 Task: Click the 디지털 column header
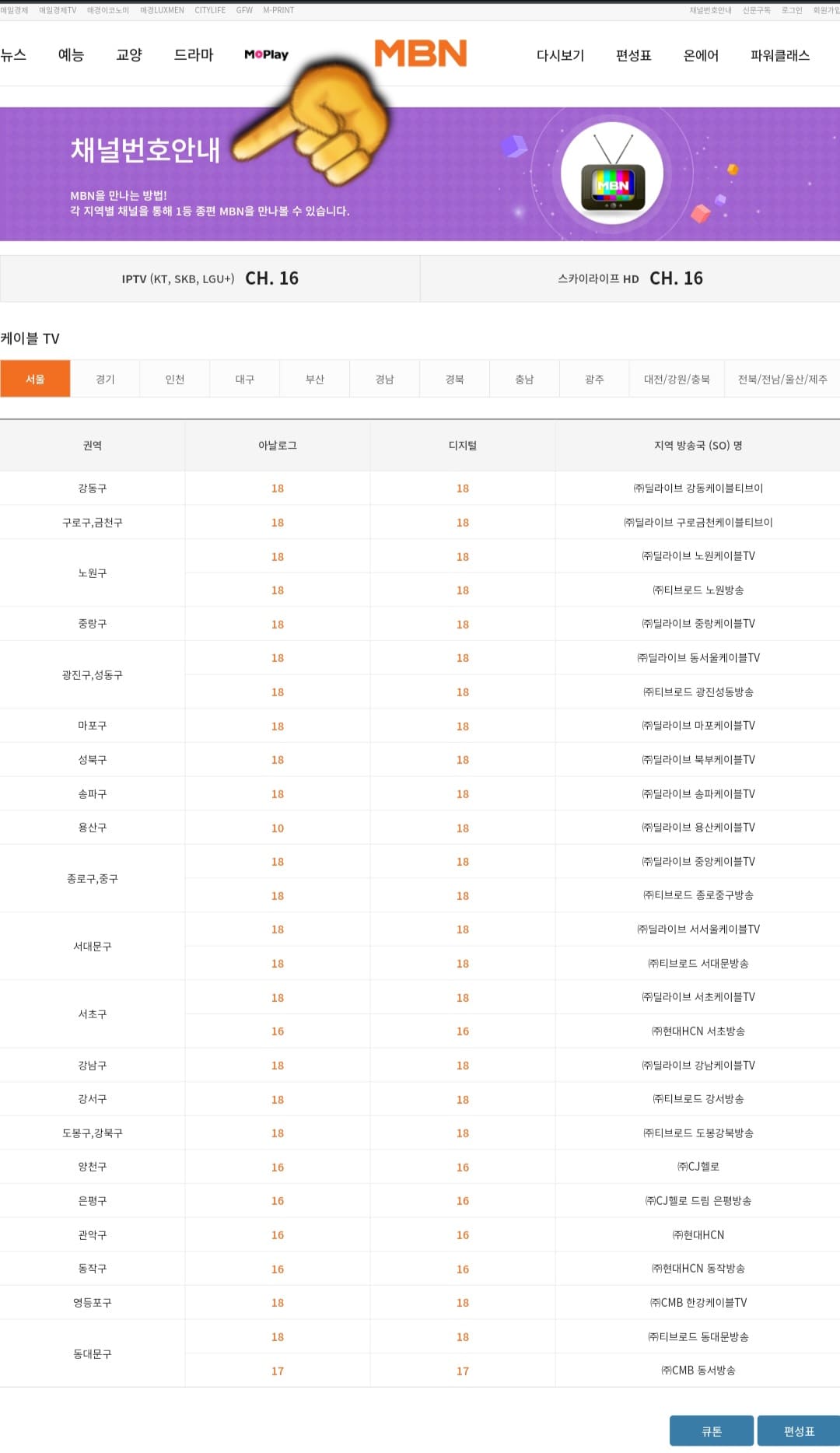coord(463,445)
